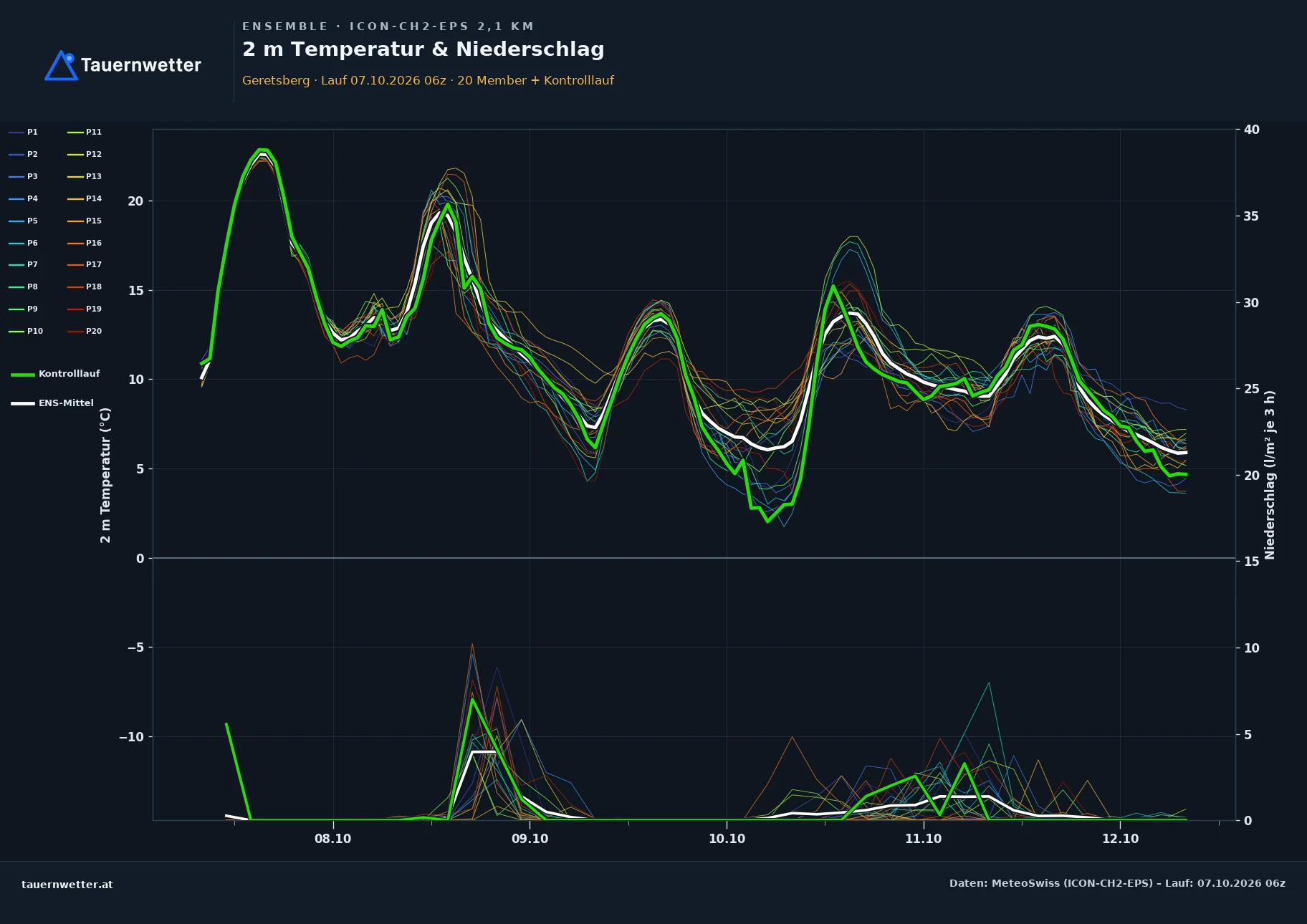Select the P1 legend entry
Image resolution: width=1307 pixels, height=924 pixels.
pyautogui.click(x=23, y=132)
